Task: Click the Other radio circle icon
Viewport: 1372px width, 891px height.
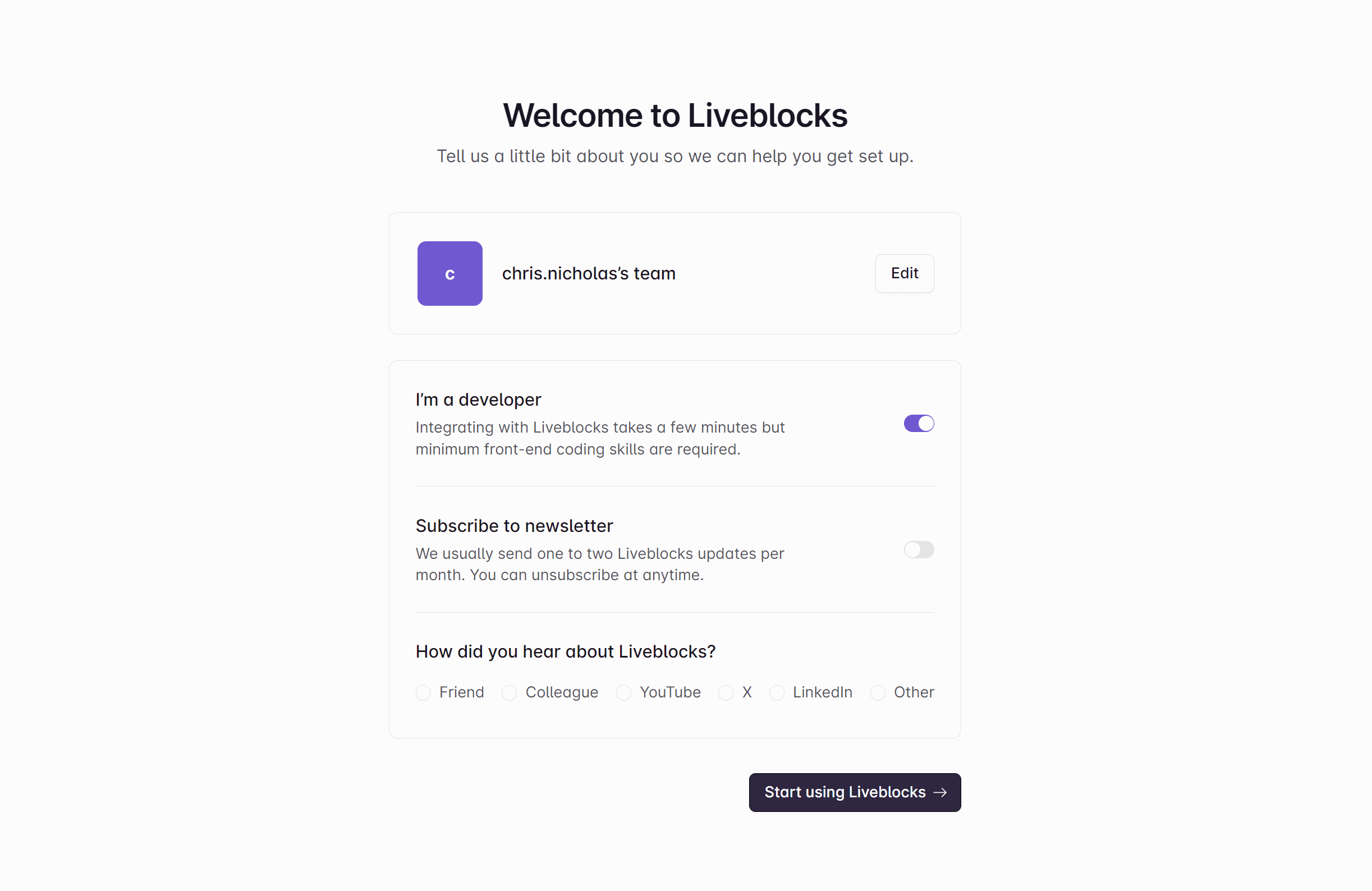Action: tap(878, 693)
